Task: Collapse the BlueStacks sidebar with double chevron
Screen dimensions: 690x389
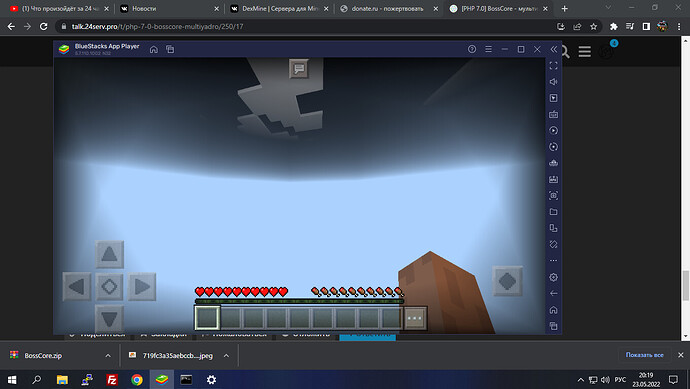Action: click(x=554, y=49)
